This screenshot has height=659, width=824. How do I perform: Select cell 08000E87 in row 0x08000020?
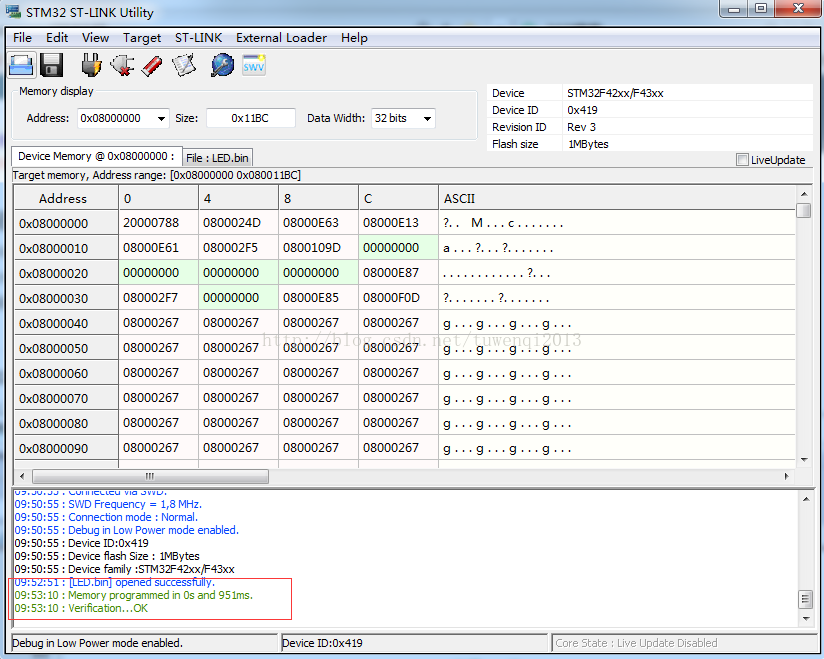click(x=398, y=273)
